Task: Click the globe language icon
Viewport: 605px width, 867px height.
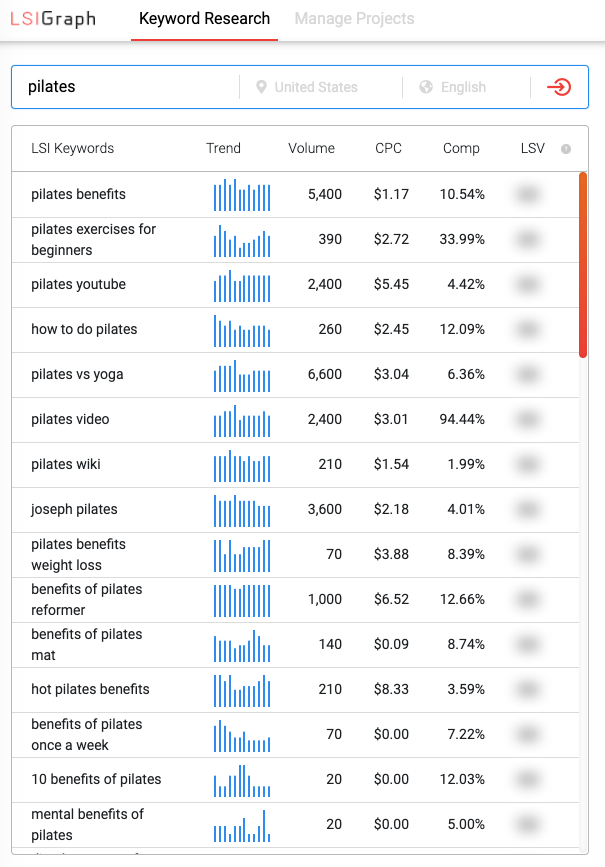Action: pos(426,87)
